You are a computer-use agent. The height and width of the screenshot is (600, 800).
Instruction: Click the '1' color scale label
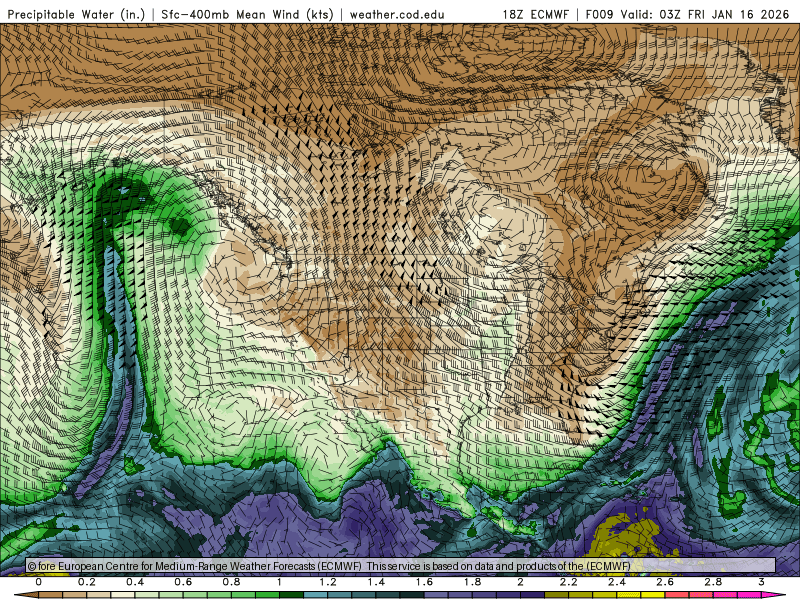[279, 582]
